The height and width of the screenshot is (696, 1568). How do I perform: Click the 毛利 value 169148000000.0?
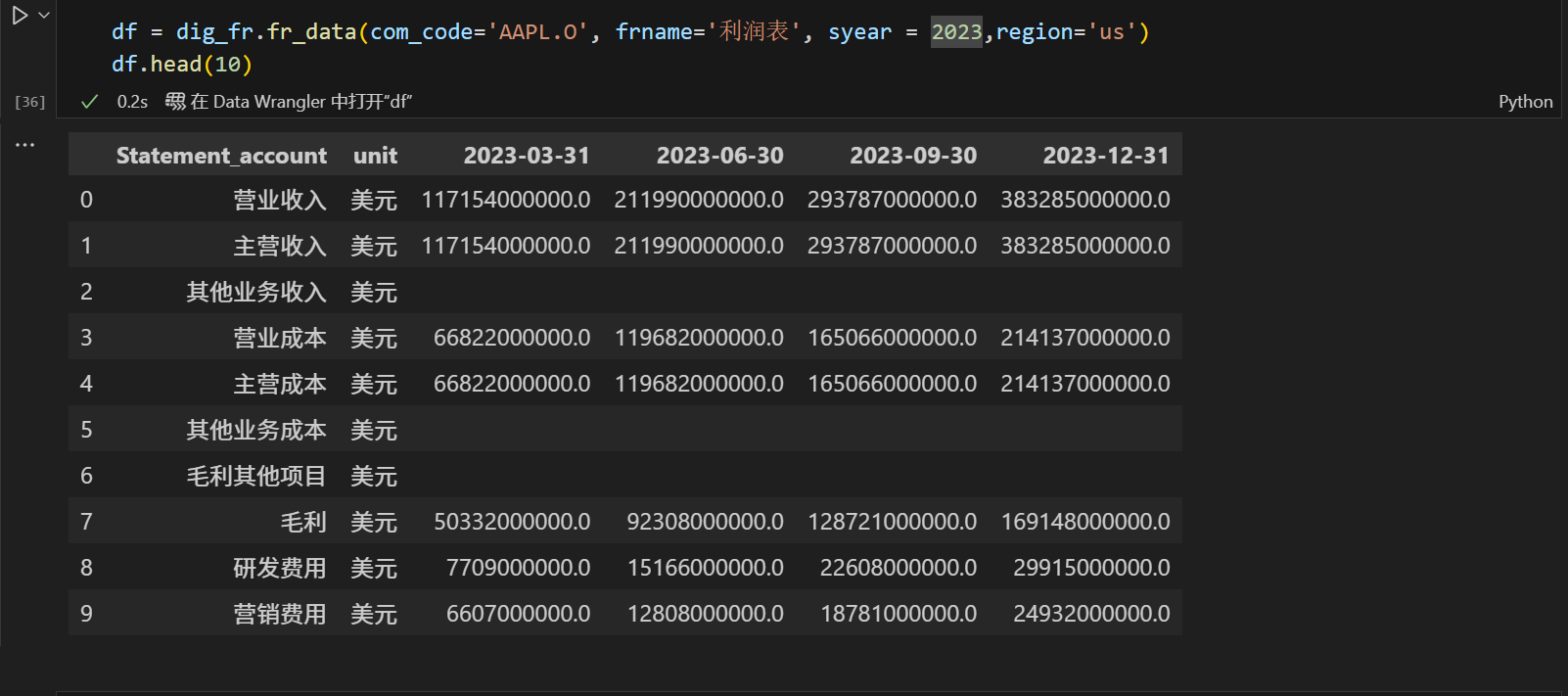[1084, 522]
